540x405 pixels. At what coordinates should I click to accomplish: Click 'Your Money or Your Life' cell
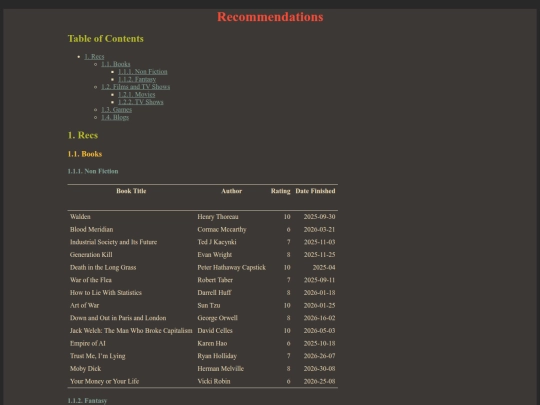coord(104,381)
